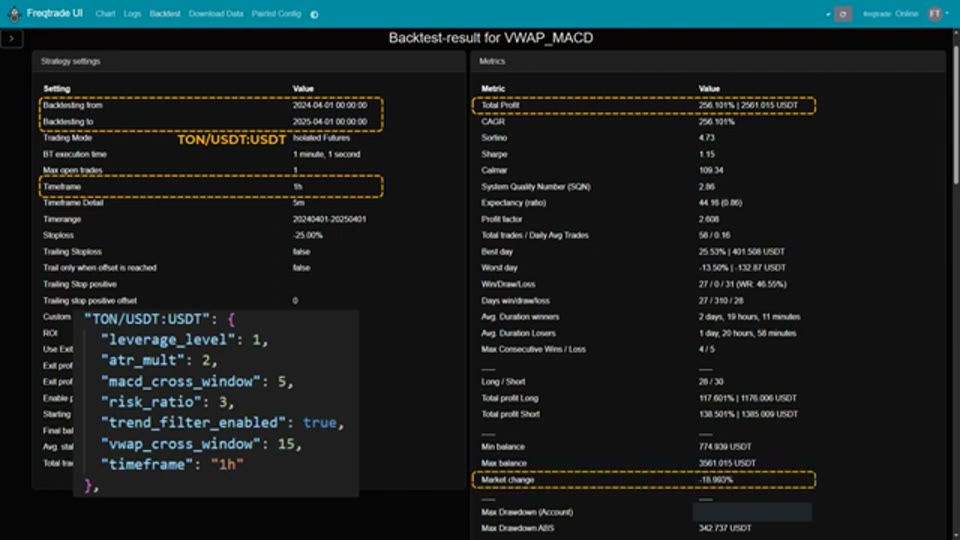Click the 'Max Drawdown (Account)' label
960x540 pixels.
coord(527,512)
